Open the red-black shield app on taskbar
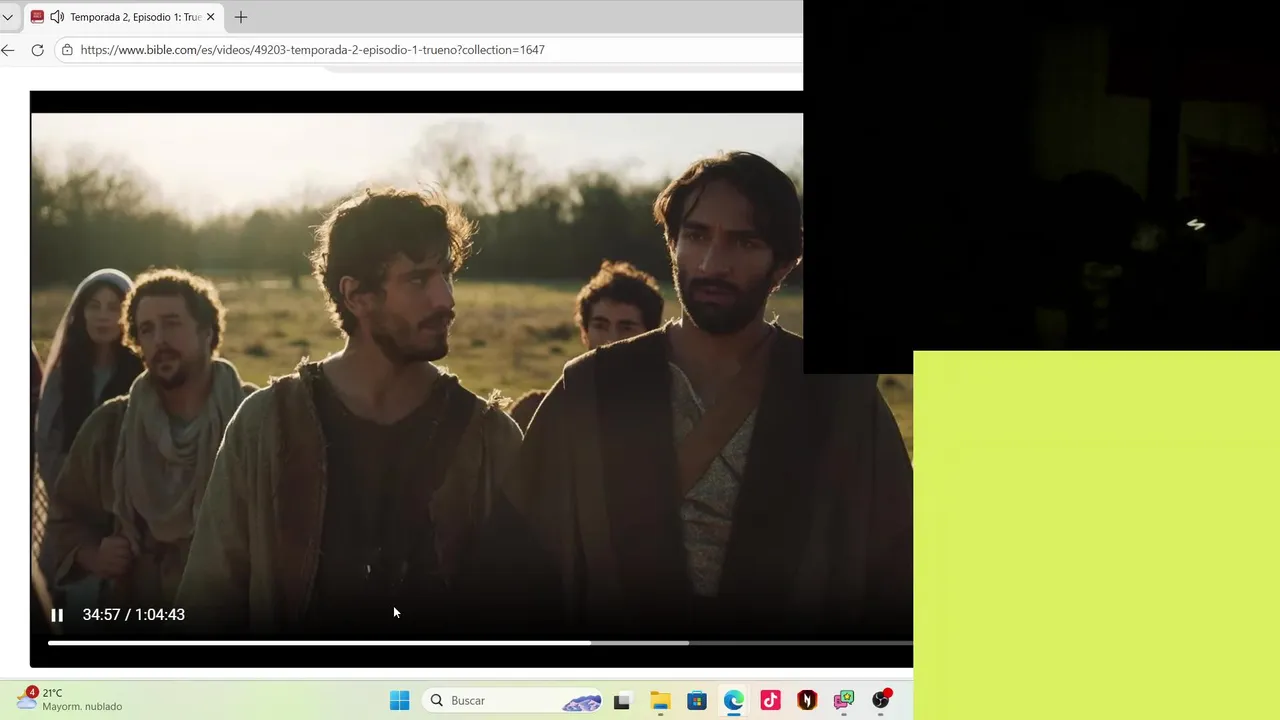This screenshot has height=720, width=1280. (x=807, y=701)
